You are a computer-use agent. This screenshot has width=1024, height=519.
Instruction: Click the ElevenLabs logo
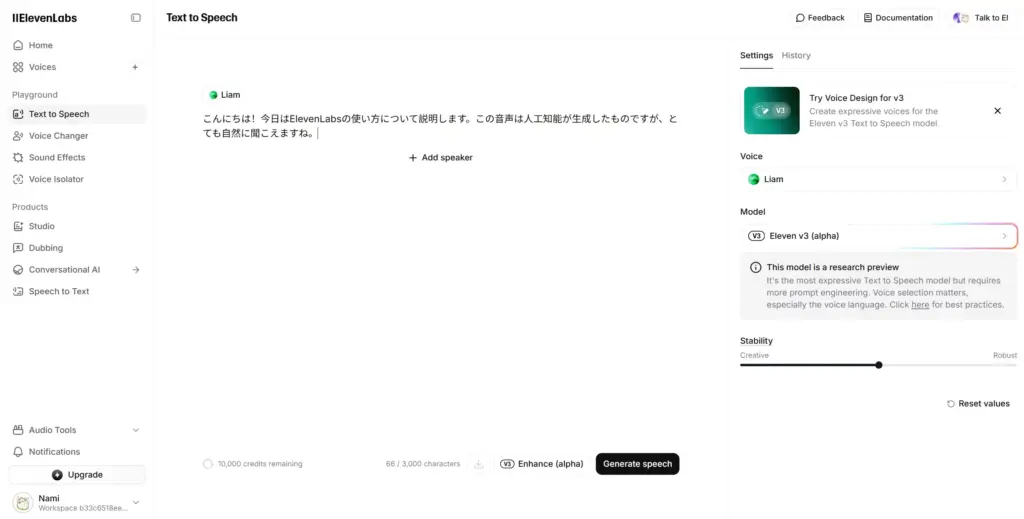click(x=44, y=18)
